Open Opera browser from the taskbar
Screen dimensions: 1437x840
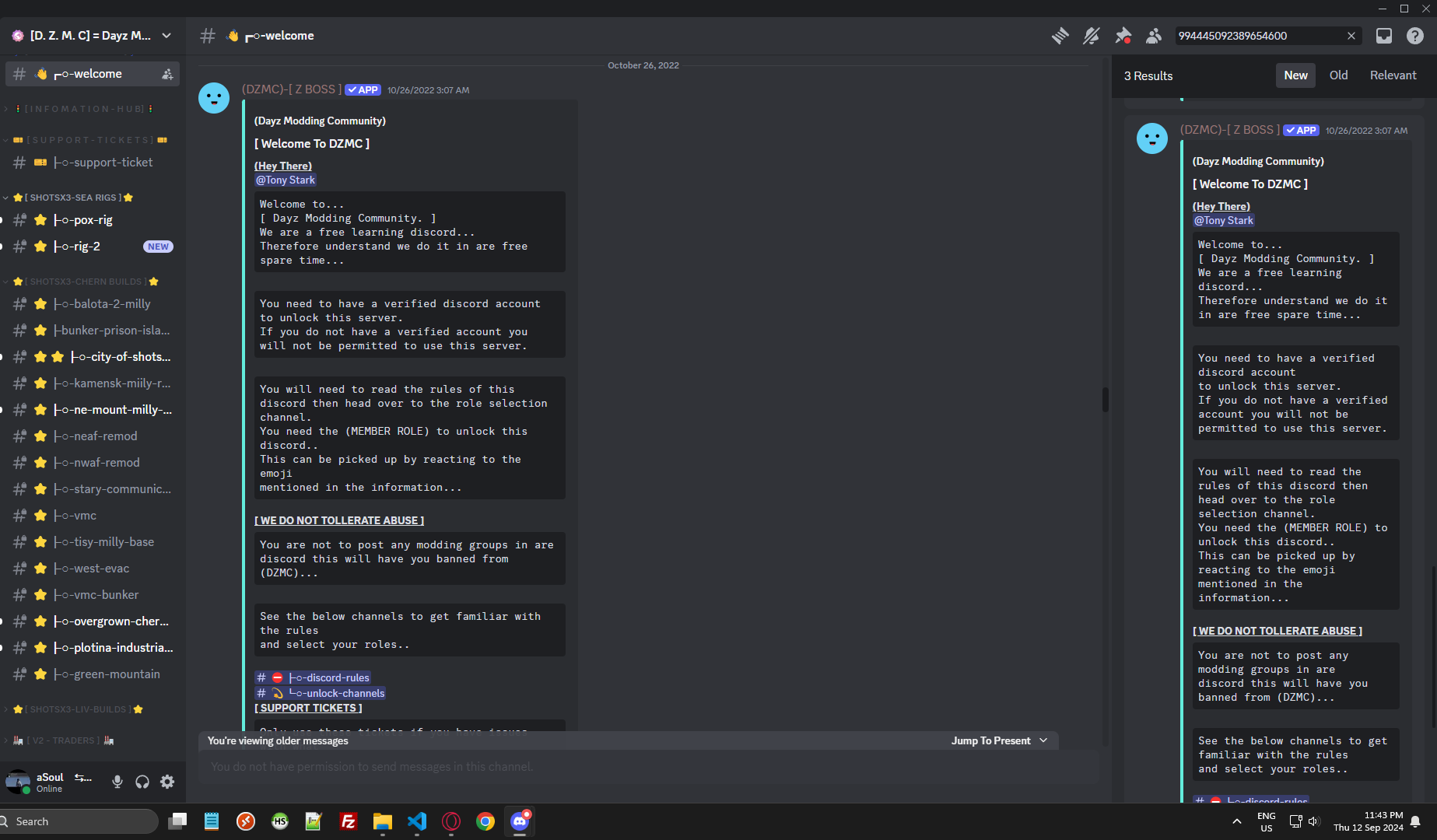point(451,821)
